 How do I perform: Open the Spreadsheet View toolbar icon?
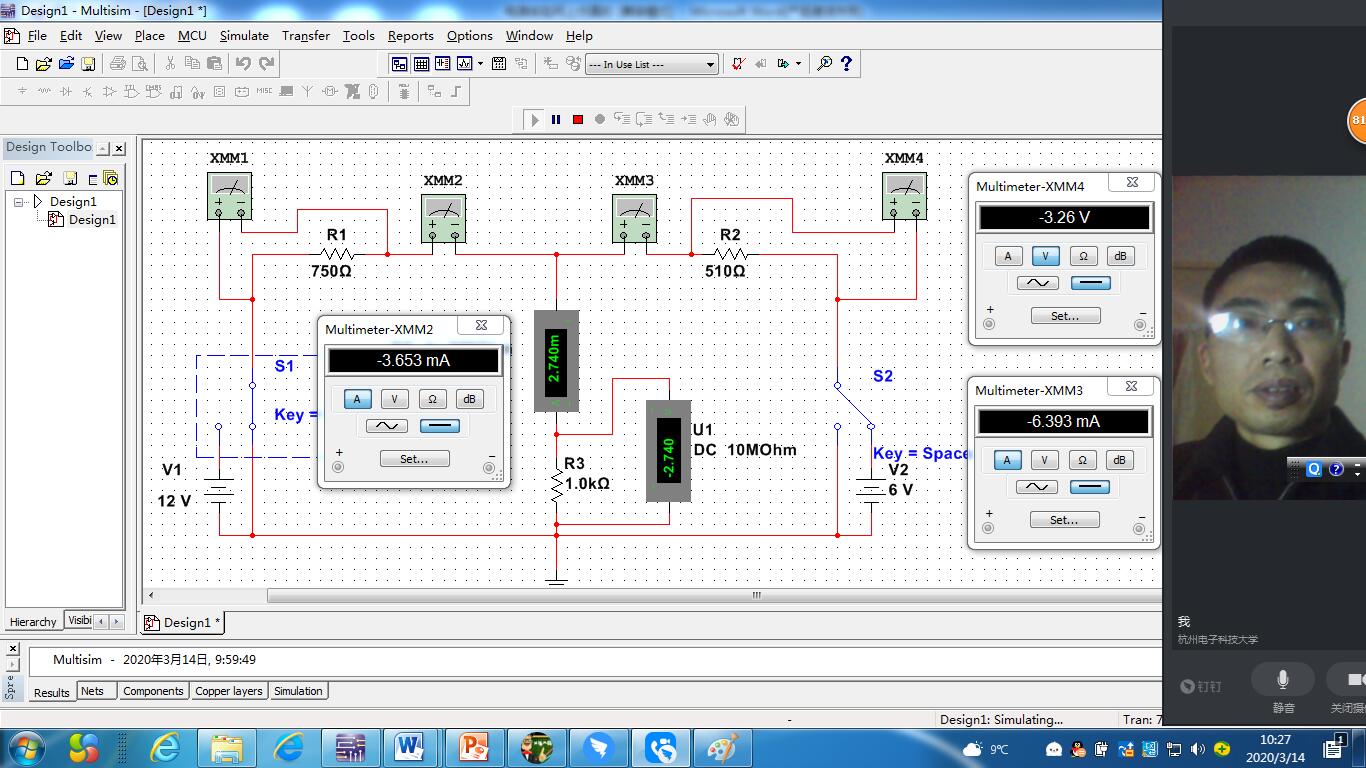click(421, 64)
